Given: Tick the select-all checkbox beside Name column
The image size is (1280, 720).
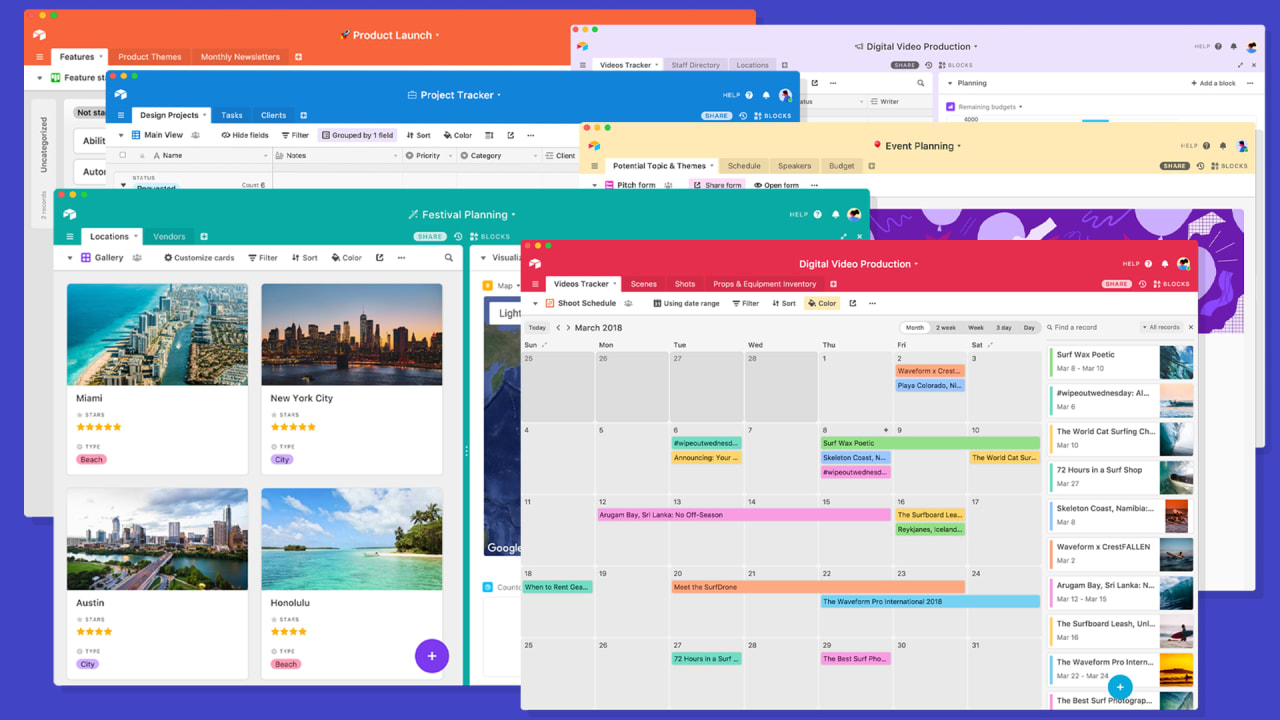Looking at the screenshot, I should [x=123, y=156].
